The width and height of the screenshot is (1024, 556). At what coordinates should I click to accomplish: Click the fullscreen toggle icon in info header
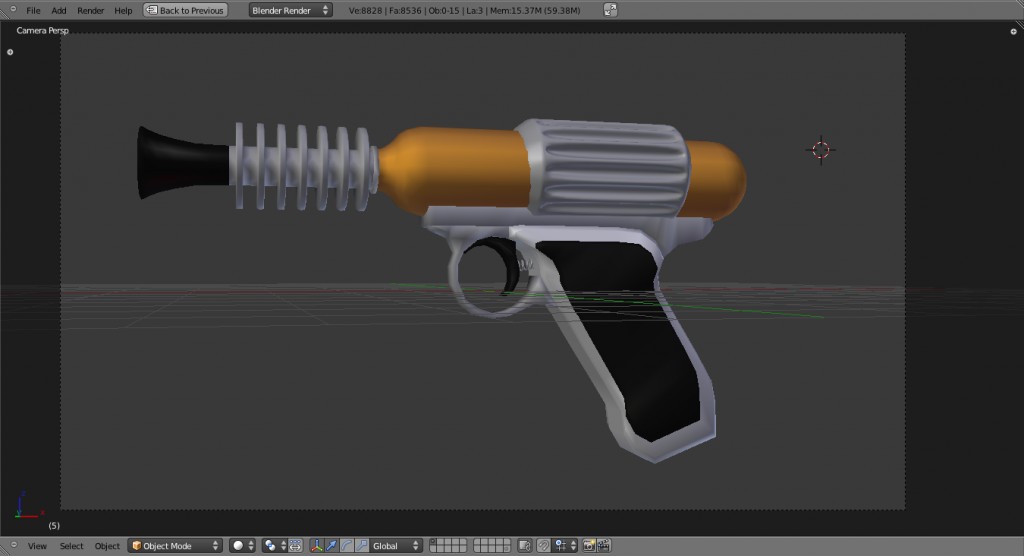610,10
